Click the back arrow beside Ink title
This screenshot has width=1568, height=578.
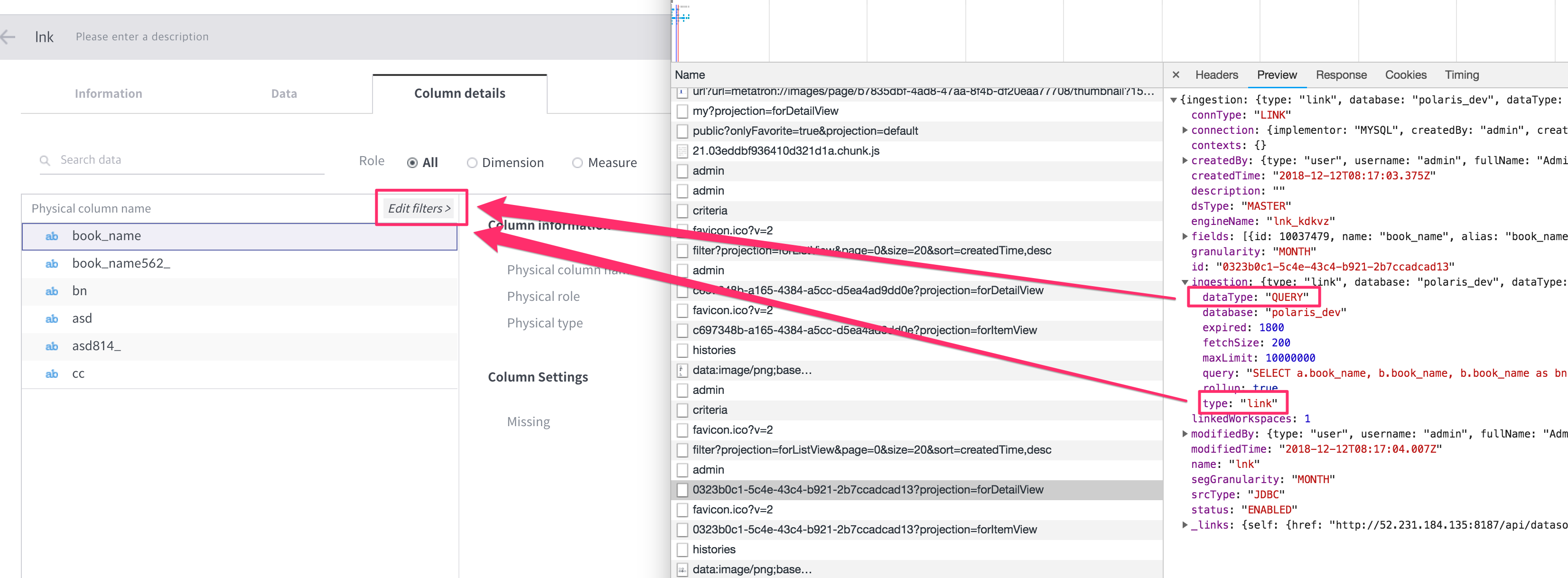coord(9,37)
